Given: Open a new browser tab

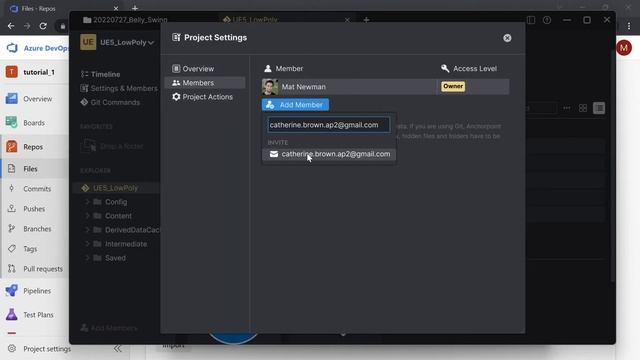Looking at the screenshot, I should [x=135, y=8].
